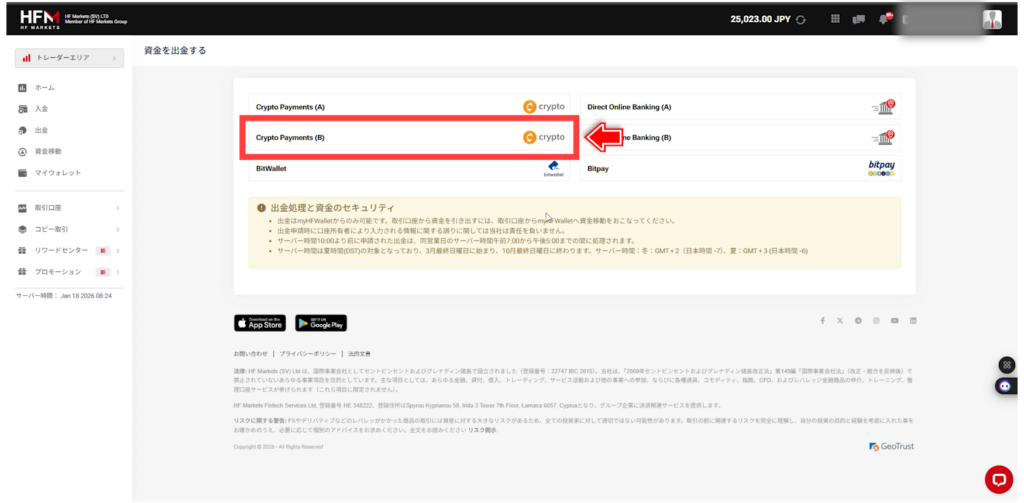This screenshot has height=503, width=1024.
Task: Open the red live chat bubble
Action: [998, 479]
